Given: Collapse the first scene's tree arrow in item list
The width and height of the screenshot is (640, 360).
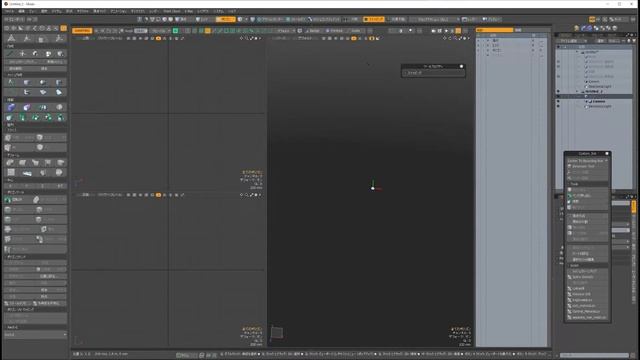Looking at the screenshot, I should click(x=577, y=52).
